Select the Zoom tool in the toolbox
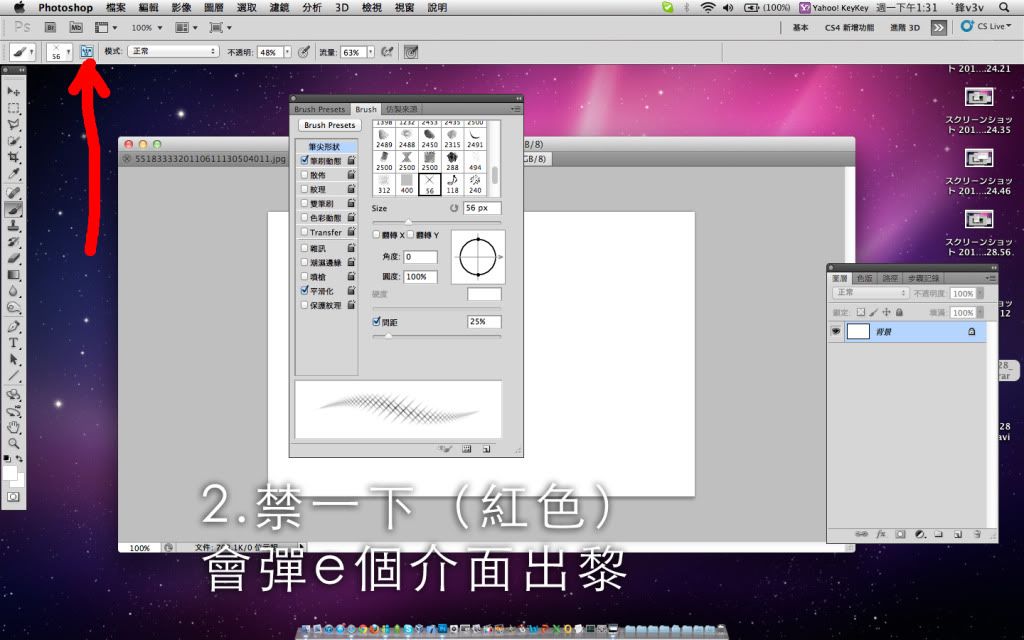 (14, 442)
